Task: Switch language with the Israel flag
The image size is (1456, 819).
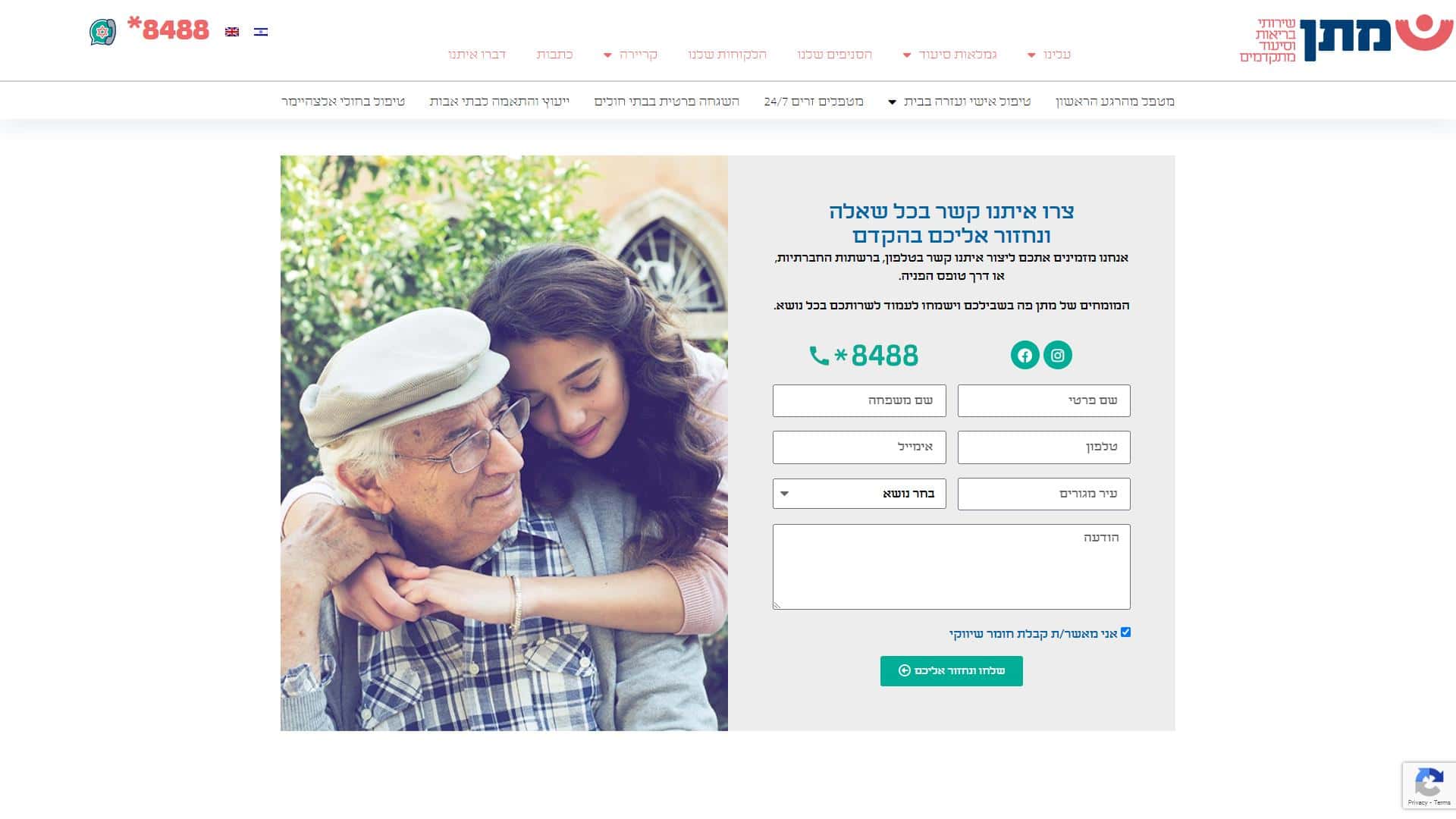Action: click(x=261, y=32)
